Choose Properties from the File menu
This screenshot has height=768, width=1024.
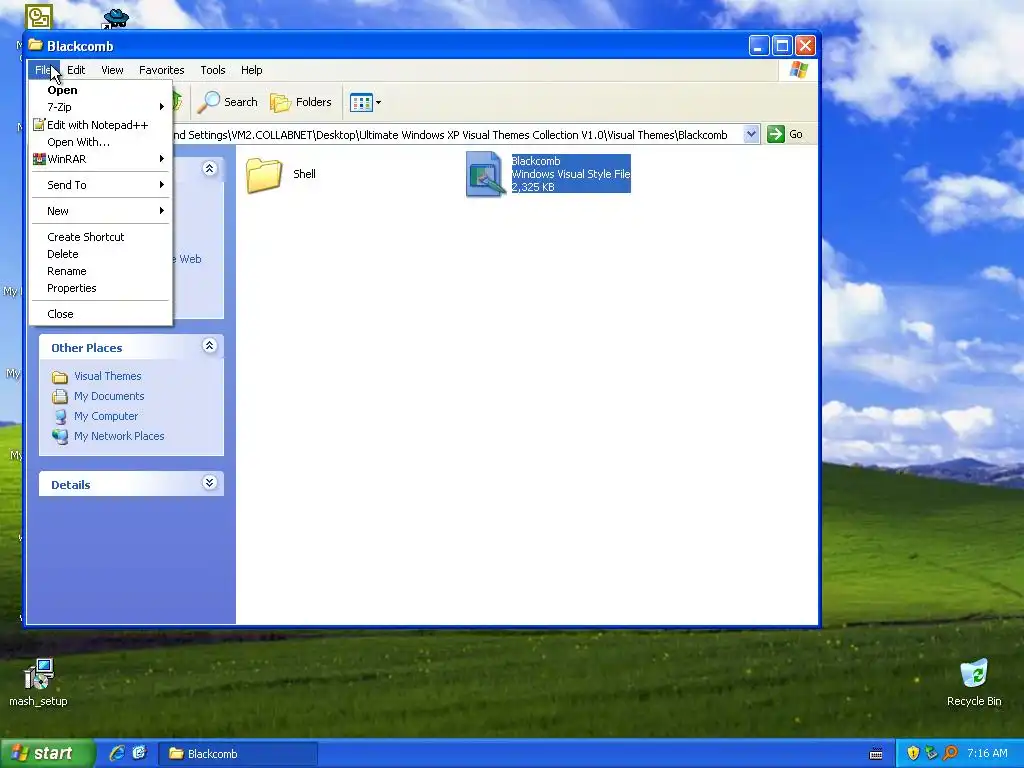click(x=101, y=288)
